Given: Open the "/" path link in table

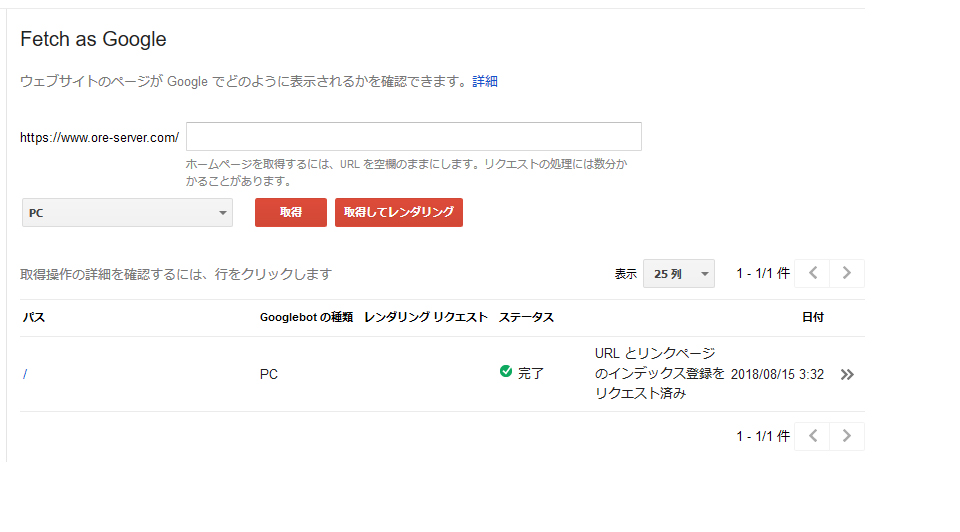Looking at the screenshot, I should point(24,374).
